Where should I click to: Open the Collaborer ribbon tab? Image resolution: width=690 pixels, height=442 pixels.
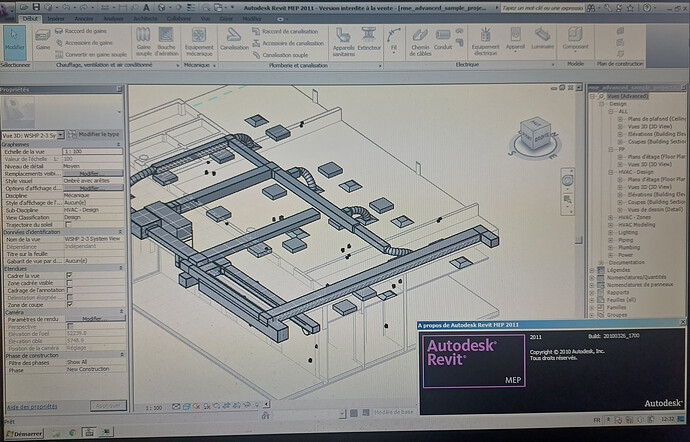click(x=179, y=19)
